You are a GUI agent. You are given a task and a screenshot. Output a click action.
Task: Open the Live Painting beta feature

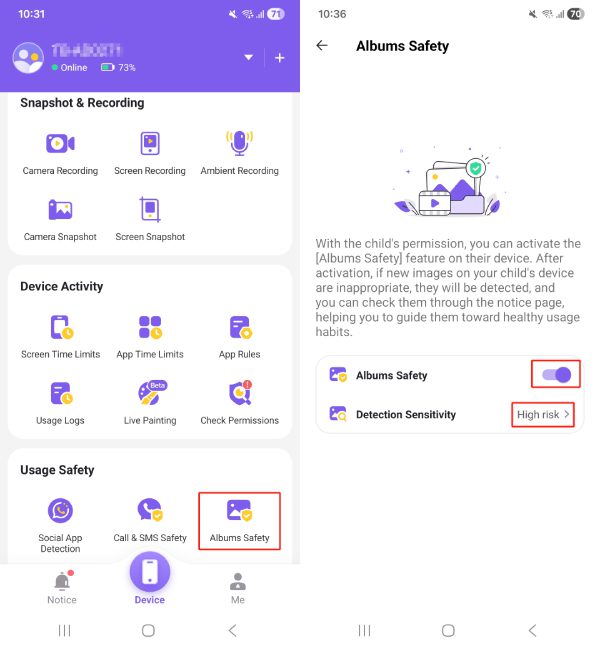[x=150, y=403]
